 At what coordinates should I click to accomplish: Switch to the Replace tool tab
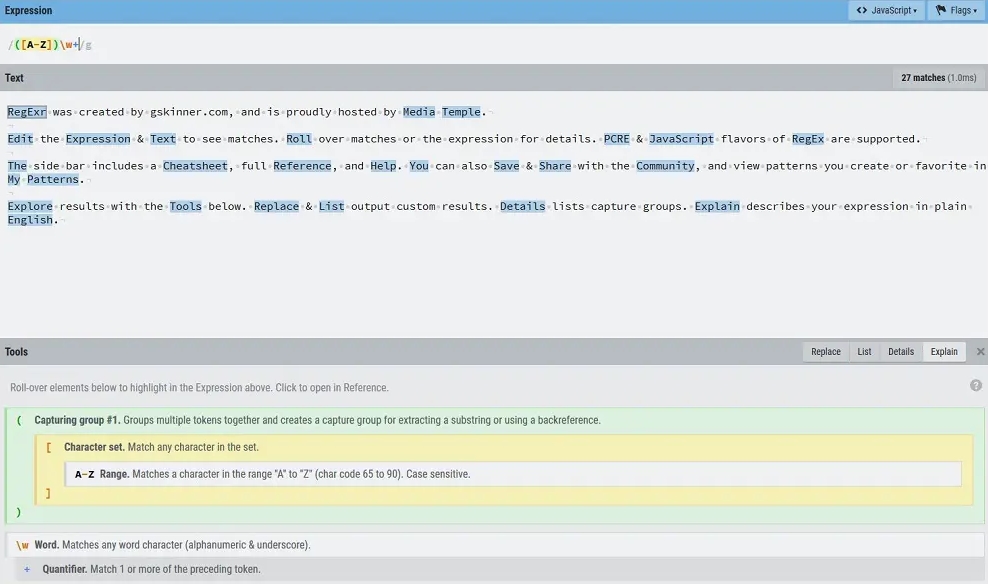click(825, 352)
